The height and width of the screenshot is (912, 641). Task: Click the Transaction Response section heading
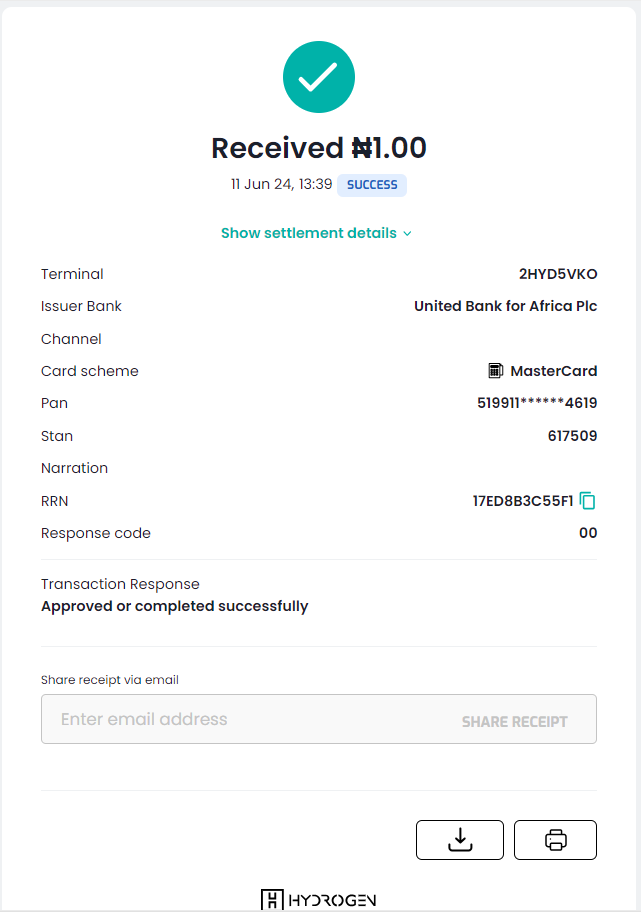(x=120, y=584)
